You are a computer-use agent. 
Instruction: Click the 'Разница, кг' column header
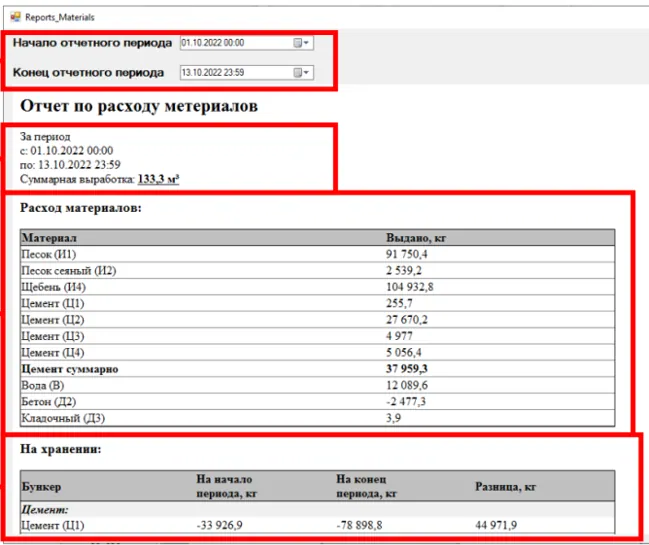click(x=505, y=487)
